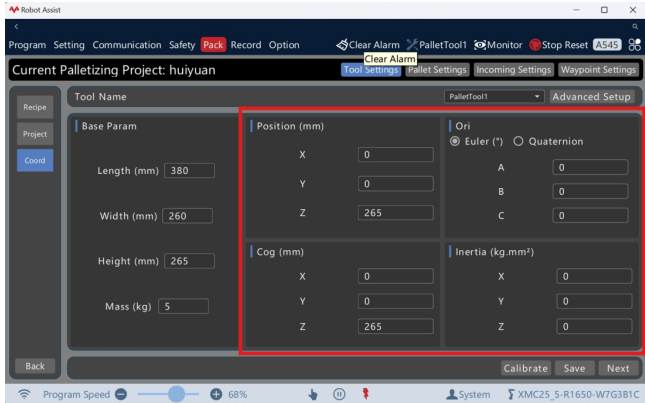Open the Safety menu
645x403 pixels.
pos(182,45)
